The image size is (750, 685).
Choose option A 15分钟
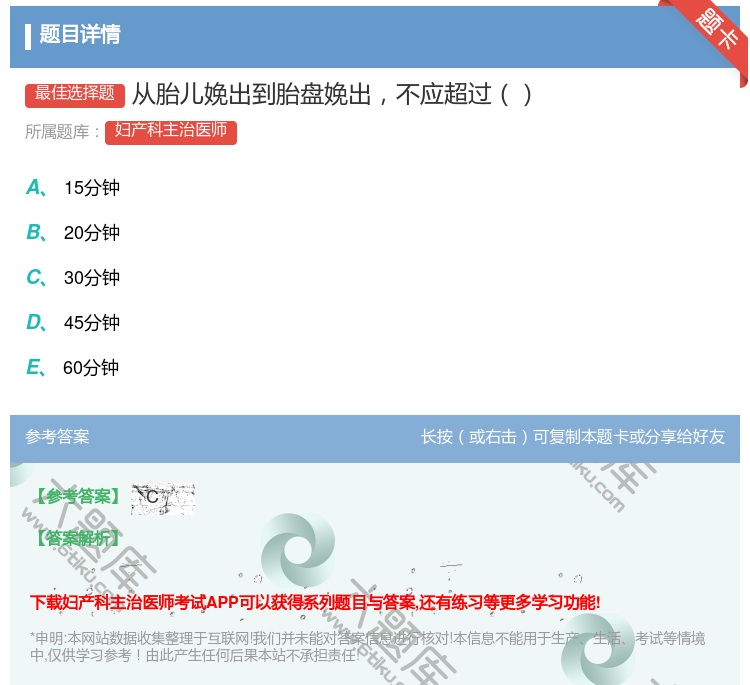73,188
